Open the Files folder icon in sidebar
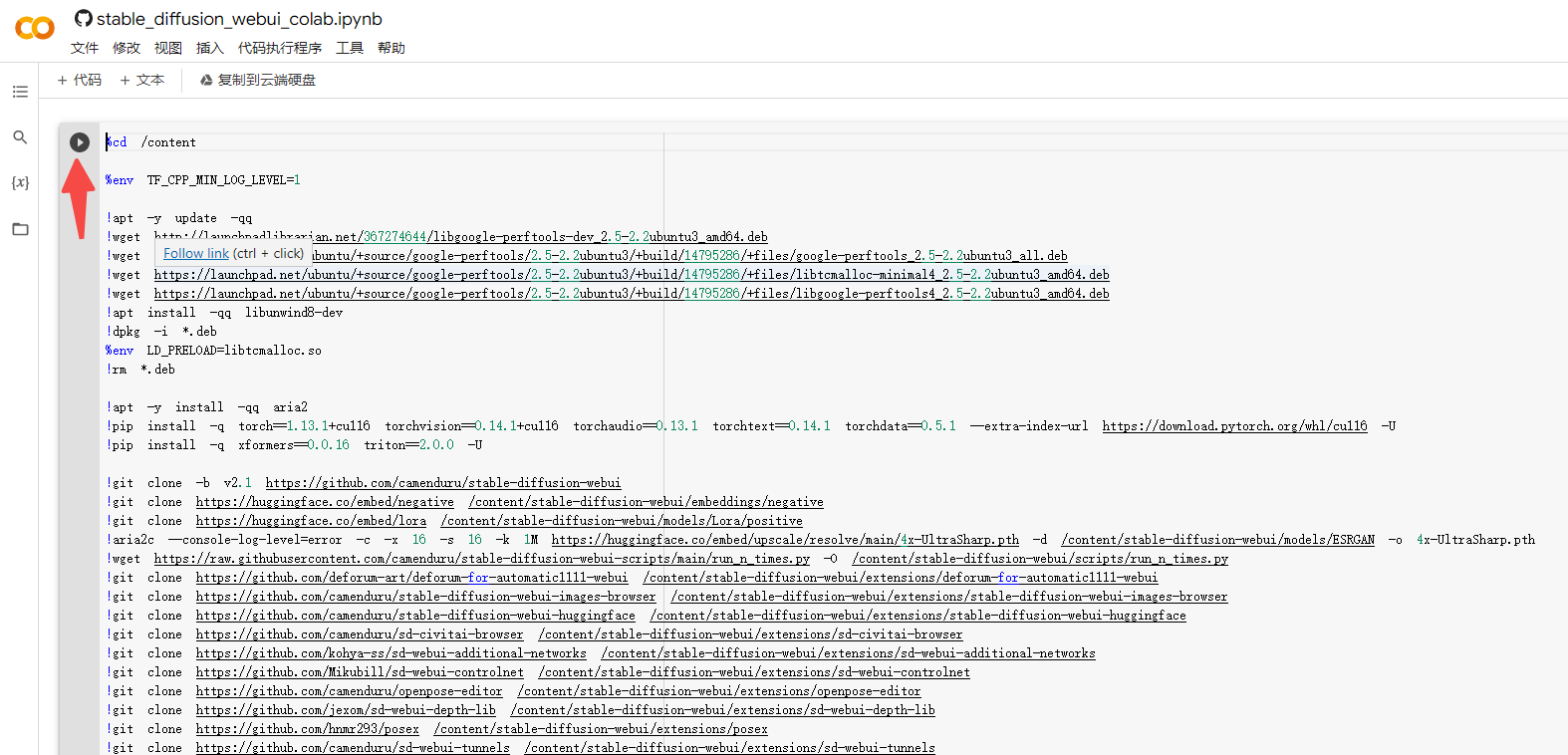 20,229
